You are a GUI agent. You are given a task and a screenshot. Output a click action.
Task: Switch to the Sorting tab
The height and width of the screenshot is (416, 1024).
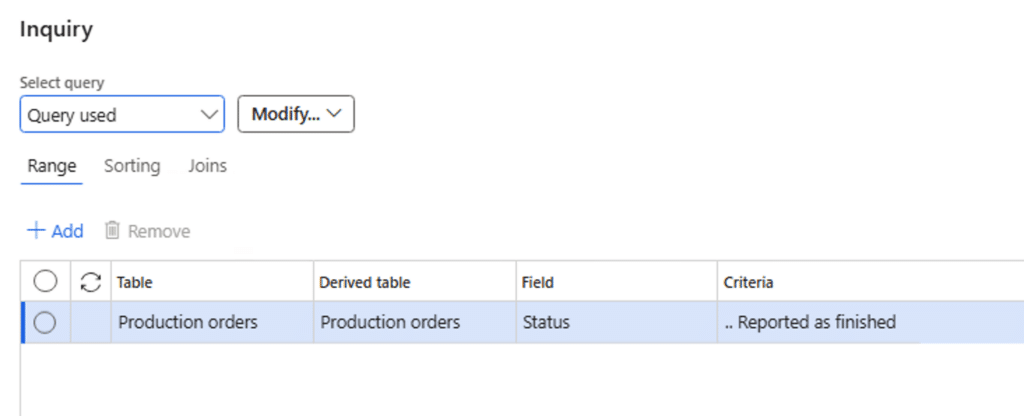click(x=132, y=166)
